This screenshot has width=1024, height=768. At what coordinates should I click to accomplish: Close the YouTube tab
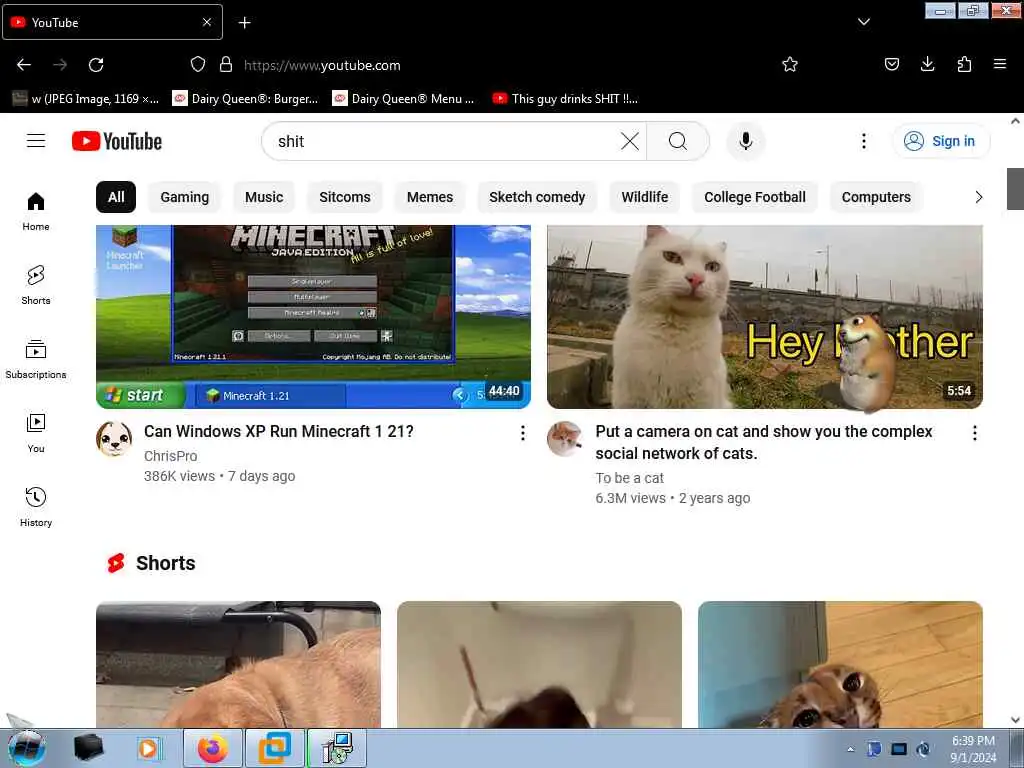pyautogui.click(x=206, y=22)
